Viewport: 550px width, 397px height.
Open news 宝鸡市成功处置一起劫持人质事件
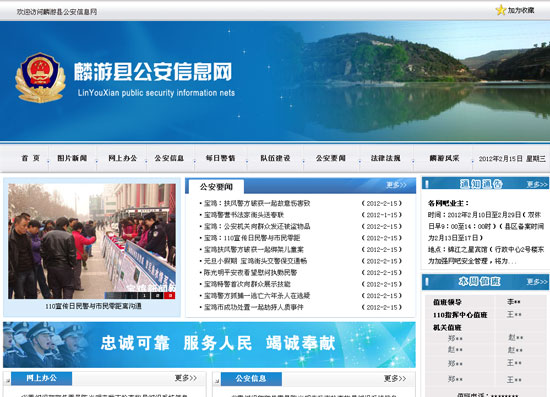pos(254,307)
